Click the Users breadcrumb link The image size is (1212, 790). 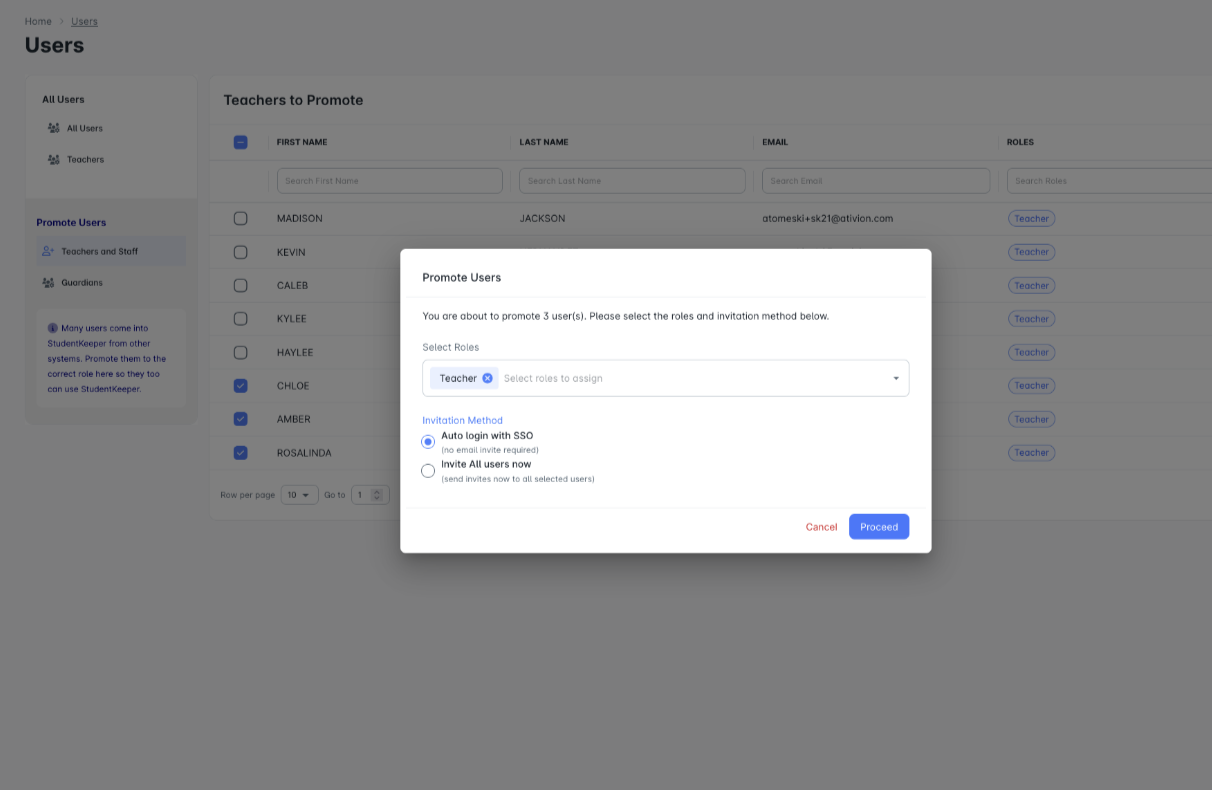(x=84, y=21)
